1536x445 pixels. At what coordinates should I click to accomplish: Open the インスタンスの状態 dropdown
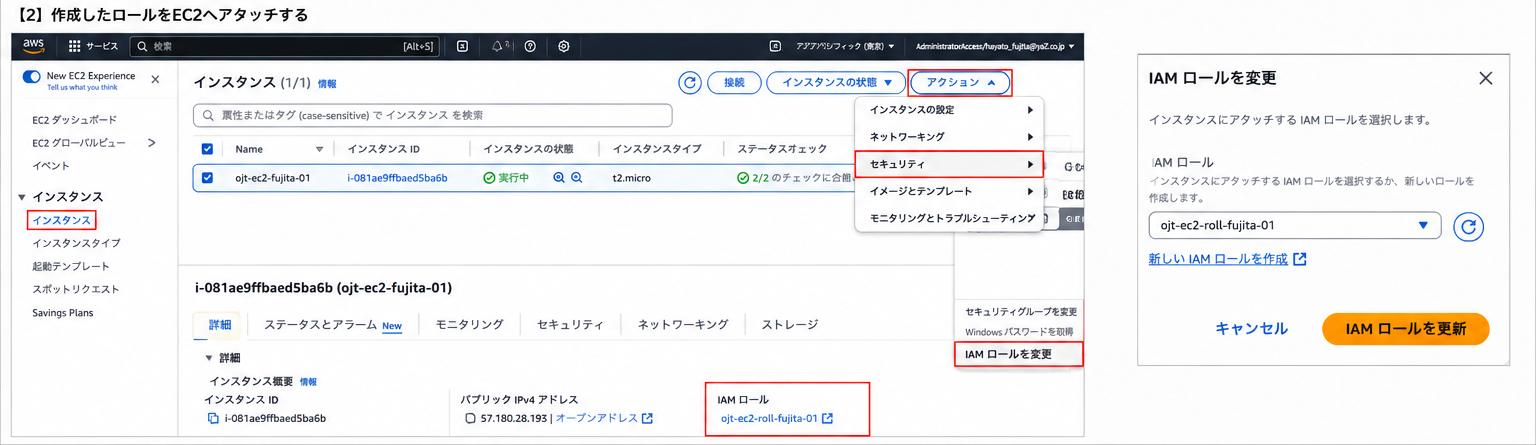835,83
